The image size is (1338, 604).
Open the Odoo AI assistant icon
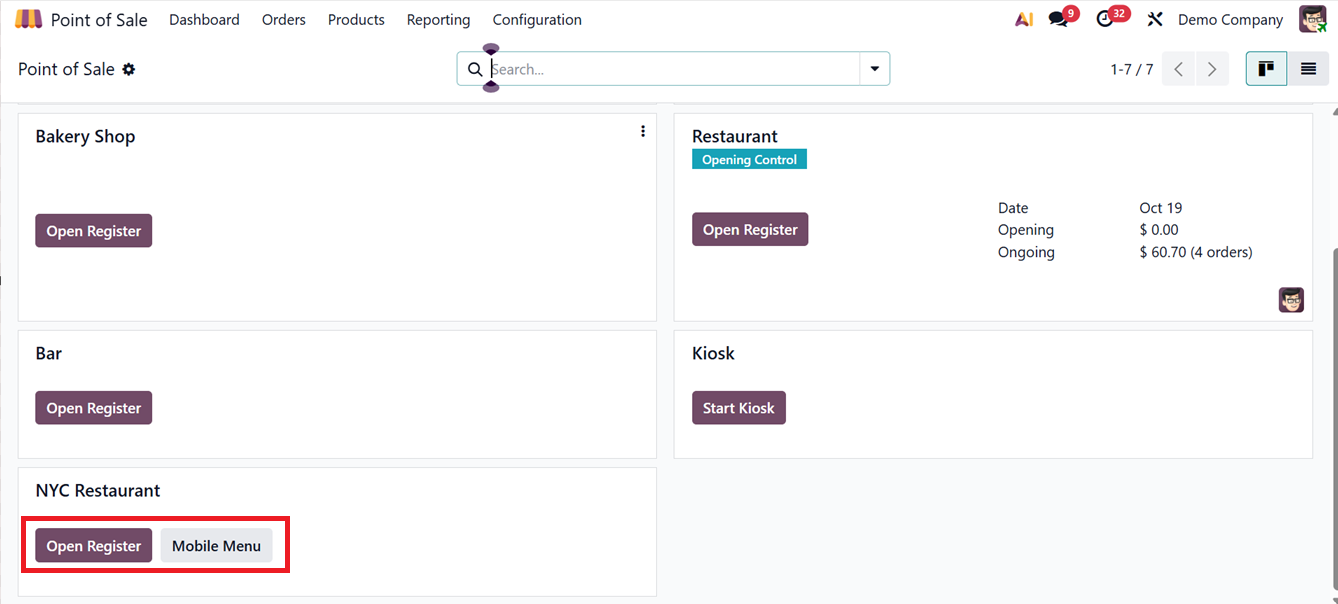[x=1024, y=20]
